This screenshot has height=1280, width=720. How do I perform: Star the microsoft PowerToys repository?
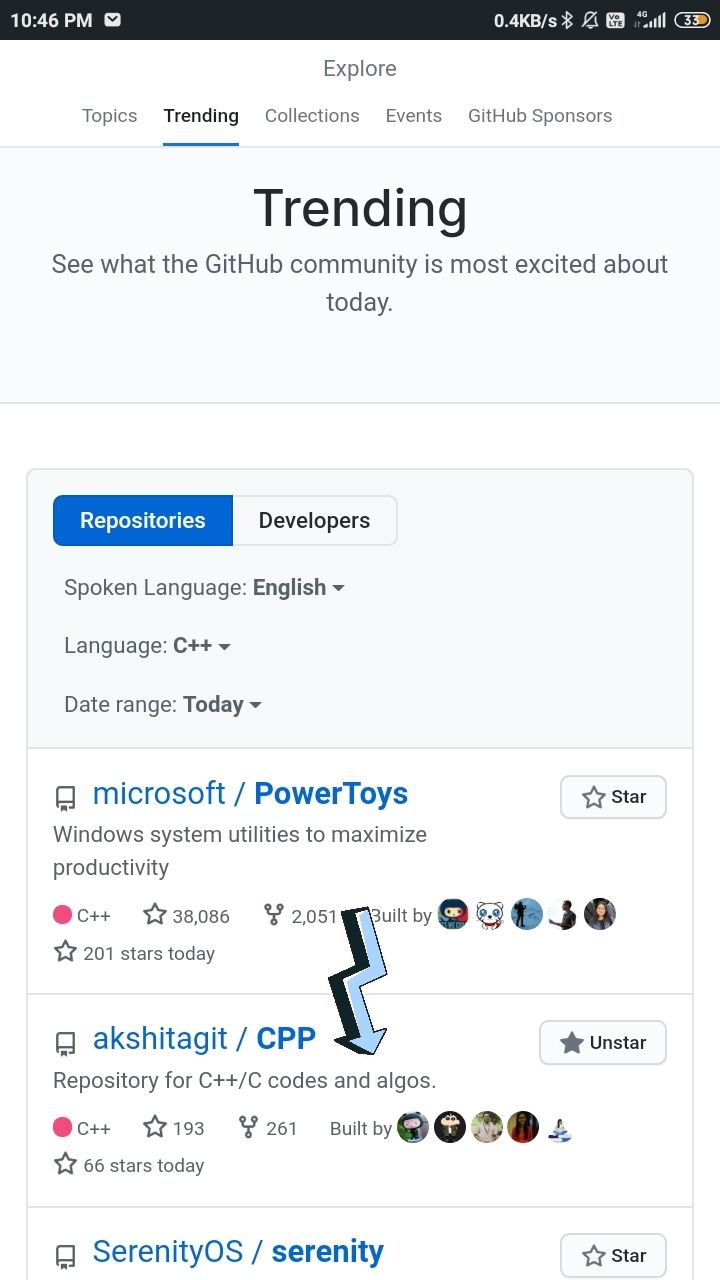pos(613,797)
